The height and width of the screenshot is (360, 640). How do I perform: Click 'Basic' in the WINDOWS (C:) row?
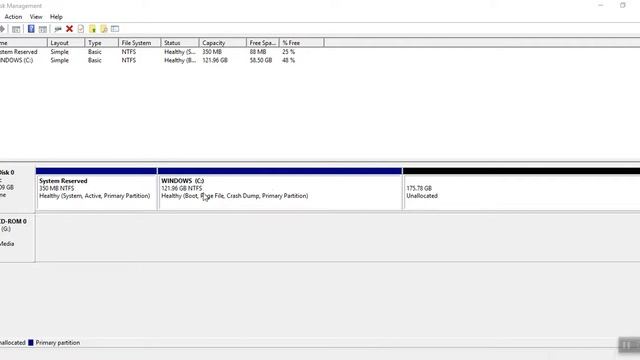click(x=95, y=60)
